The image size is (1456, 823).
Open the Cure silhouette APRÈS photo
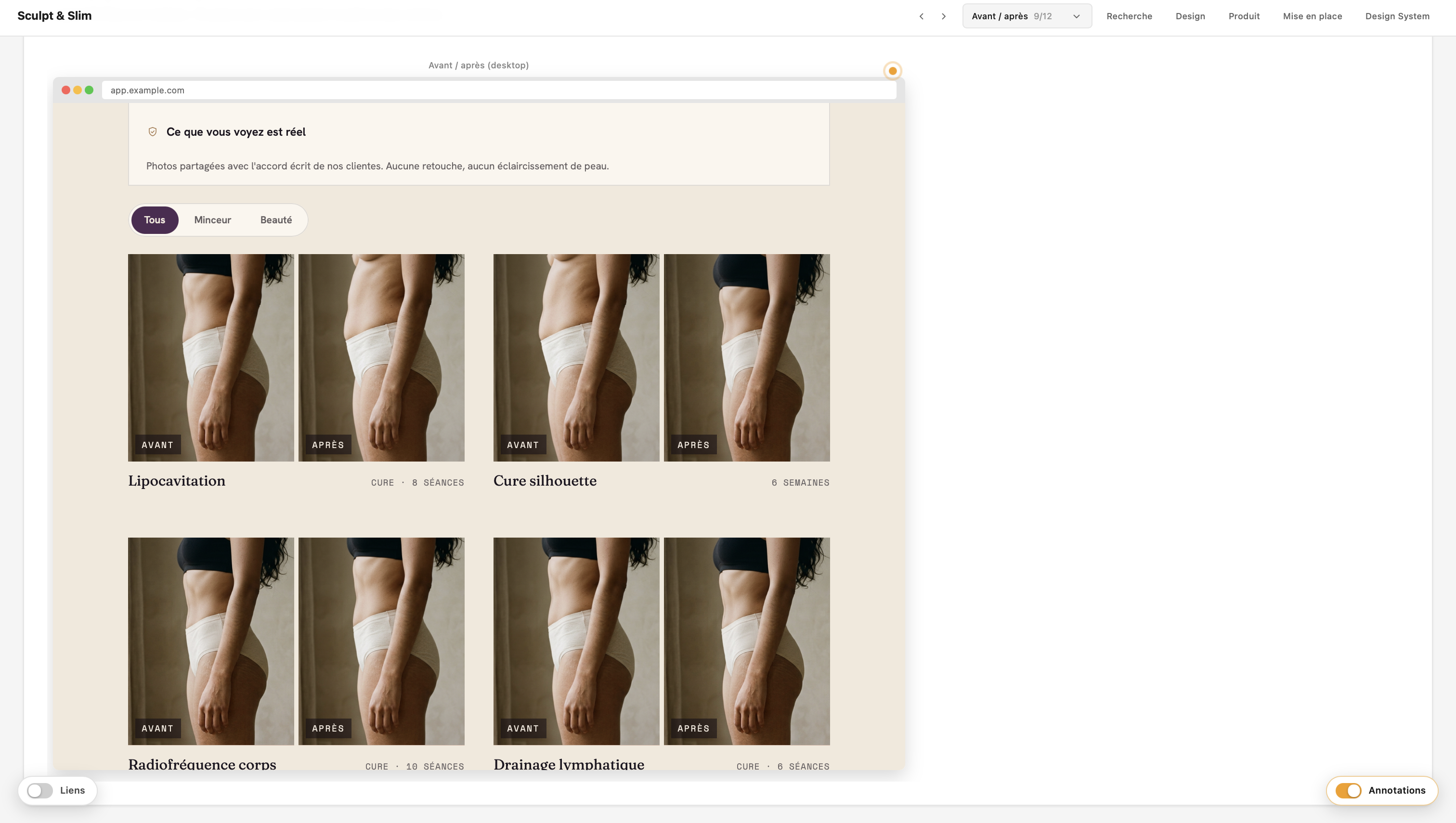tap(746, 357)
